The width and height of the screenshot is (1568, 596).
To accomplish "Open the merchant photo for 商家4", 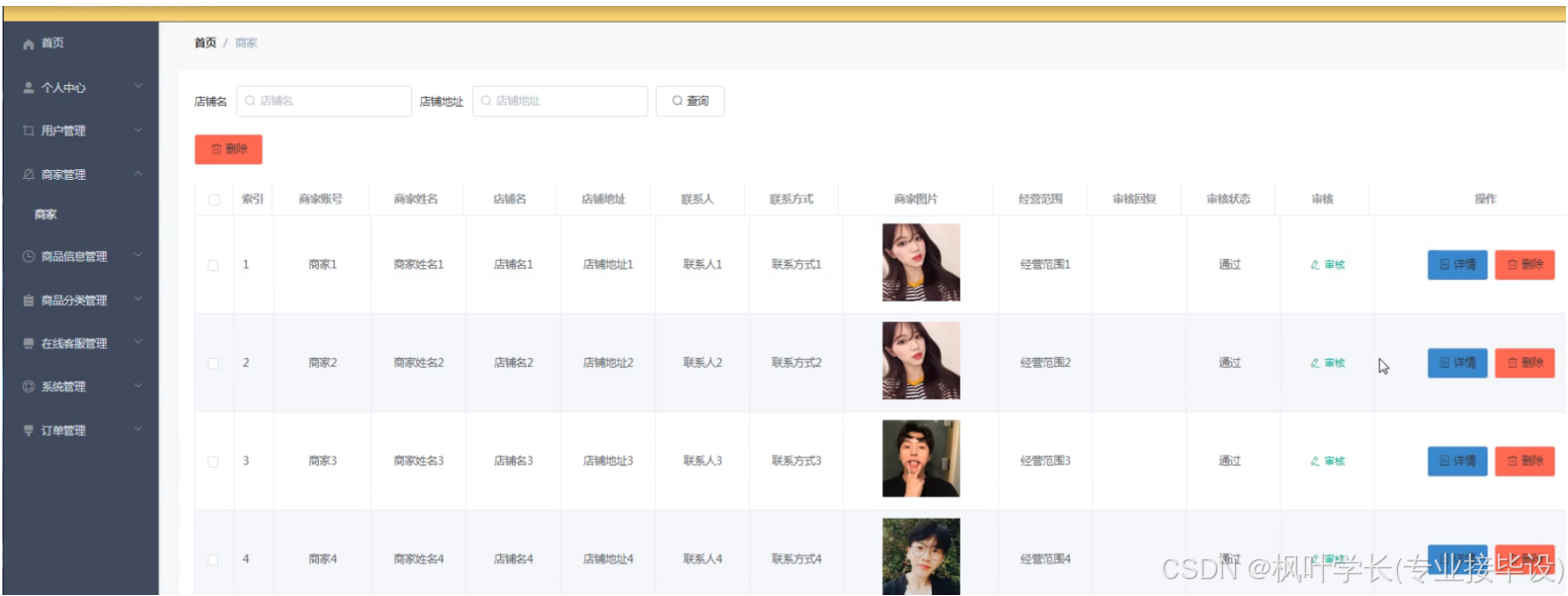I will [x=921, y=556].
